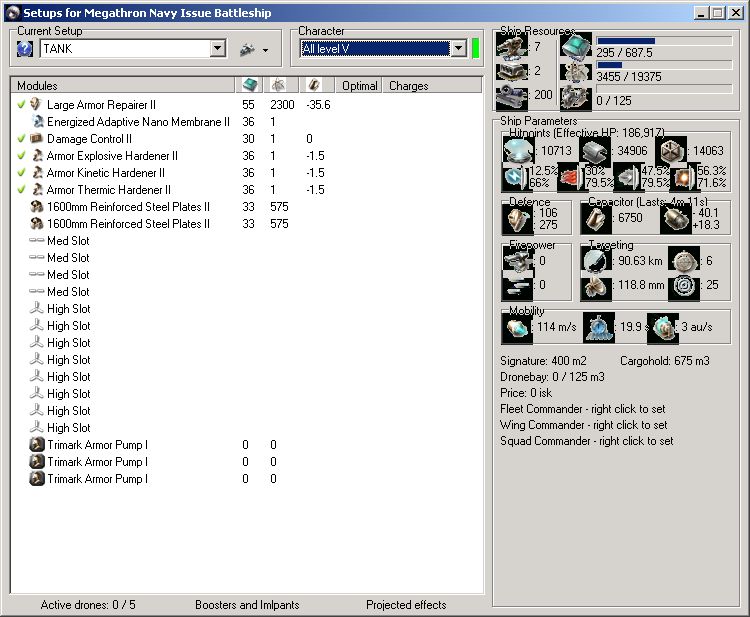
Task: Click the warp speed icon showing 3 au/s
Action: pyautogui.click(x=662, y=328)
